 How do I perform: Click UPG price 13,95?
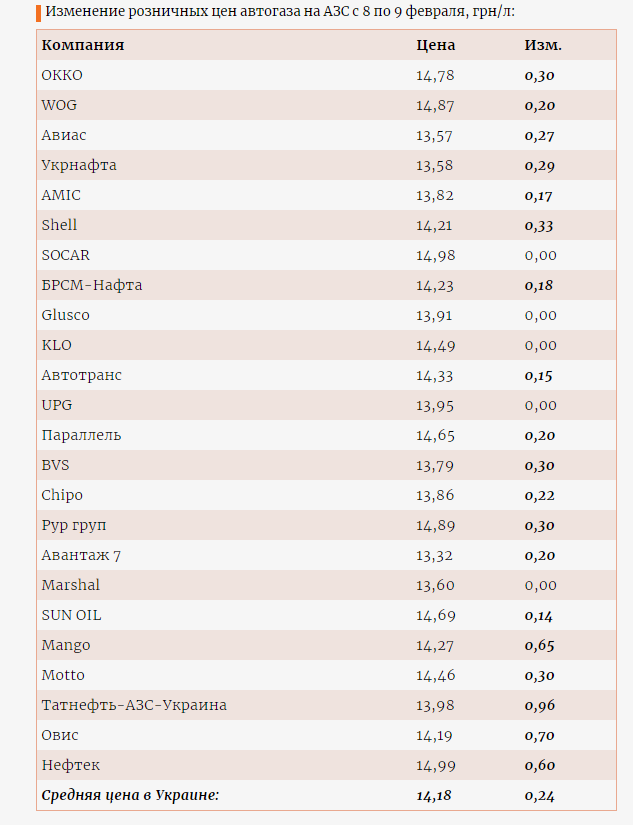[x=435, y=406]
